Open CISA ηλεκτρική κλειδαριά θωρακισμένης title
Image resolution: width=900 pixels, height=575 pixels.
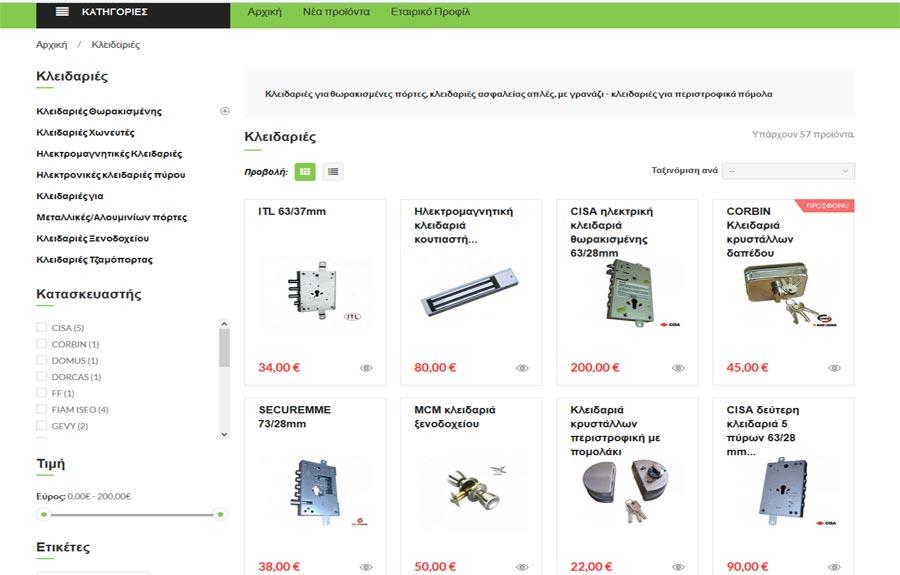pos(612,232)
